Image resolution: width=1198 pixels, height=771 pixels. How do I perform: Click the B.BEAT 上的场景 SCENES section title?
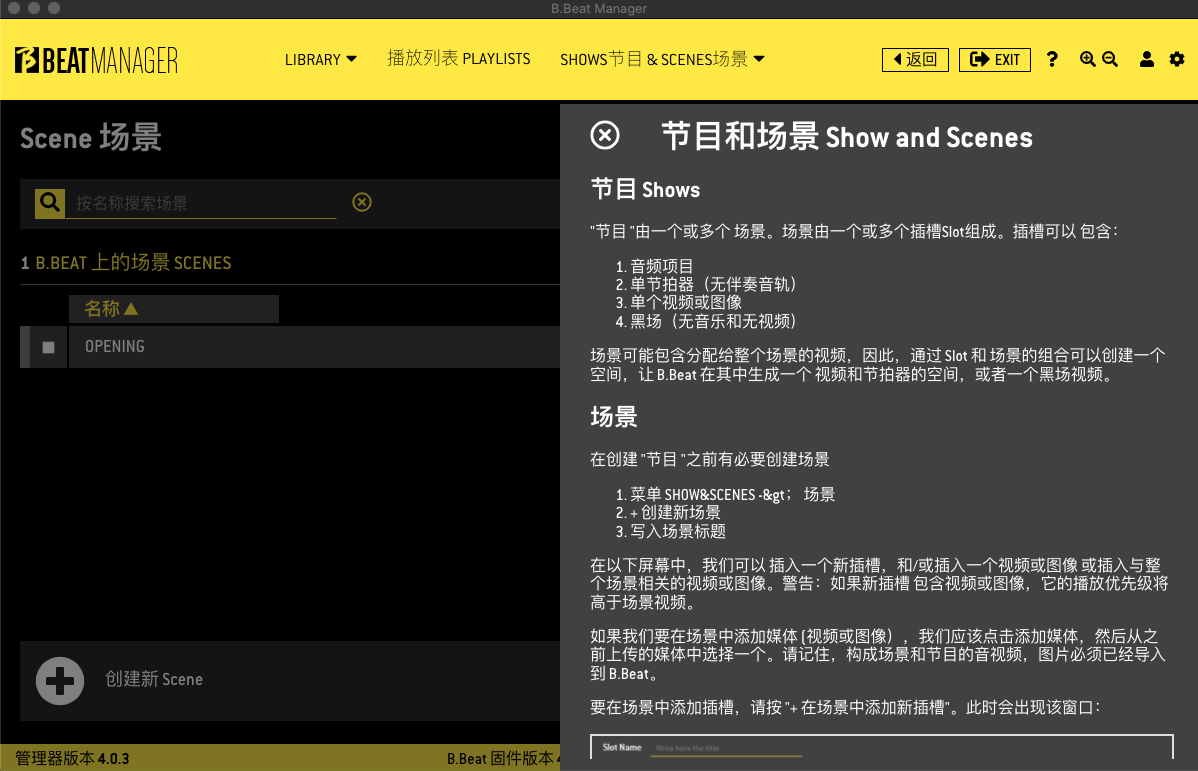tap(134, 263)
